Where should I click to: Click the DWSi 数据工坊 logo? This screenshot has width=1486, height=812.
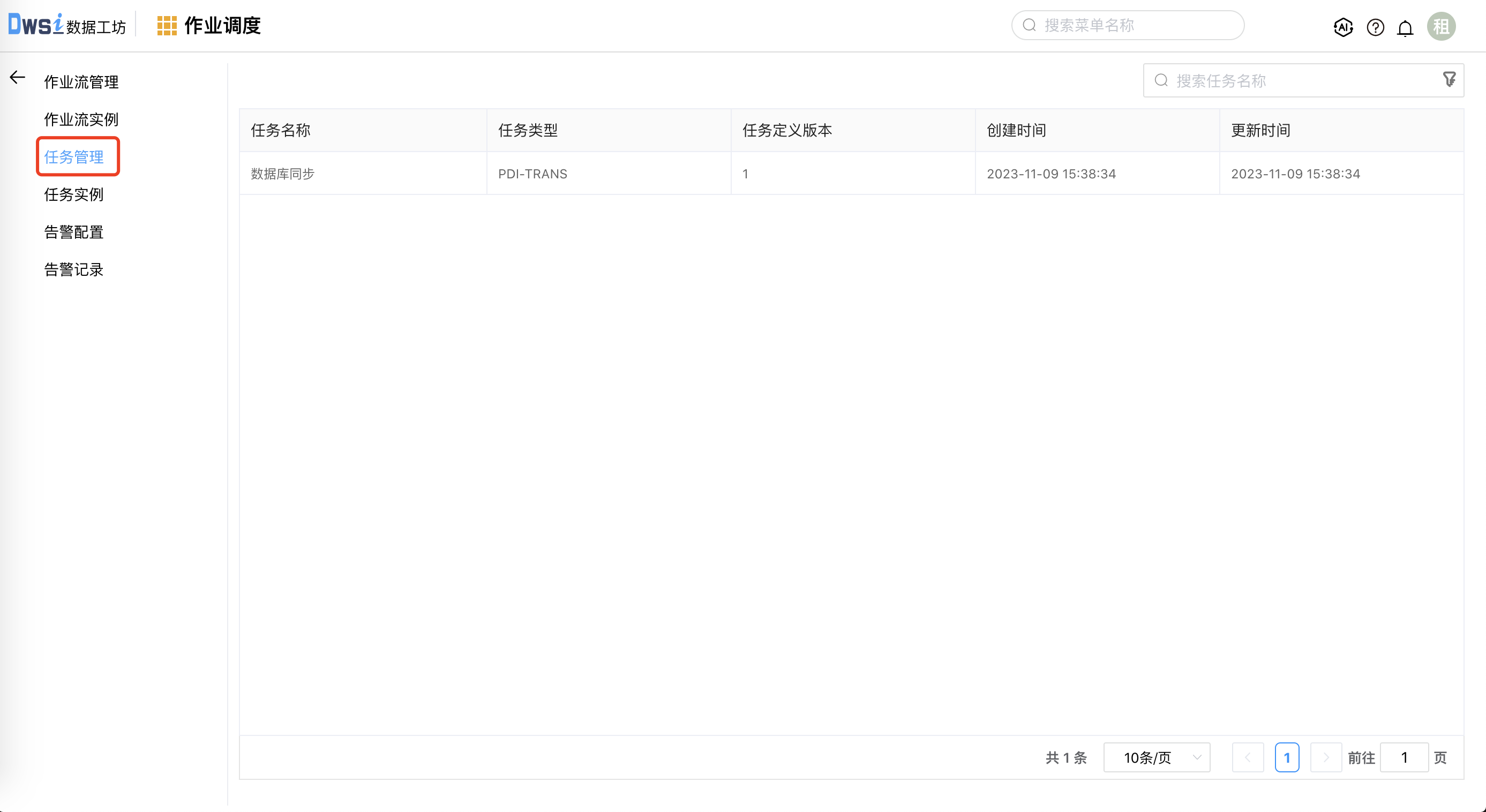click(66, 24)
